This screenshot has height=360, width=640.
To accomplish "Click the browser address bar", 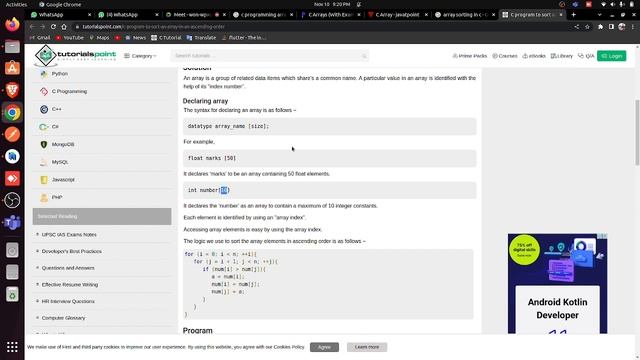I will click(322, 27).
